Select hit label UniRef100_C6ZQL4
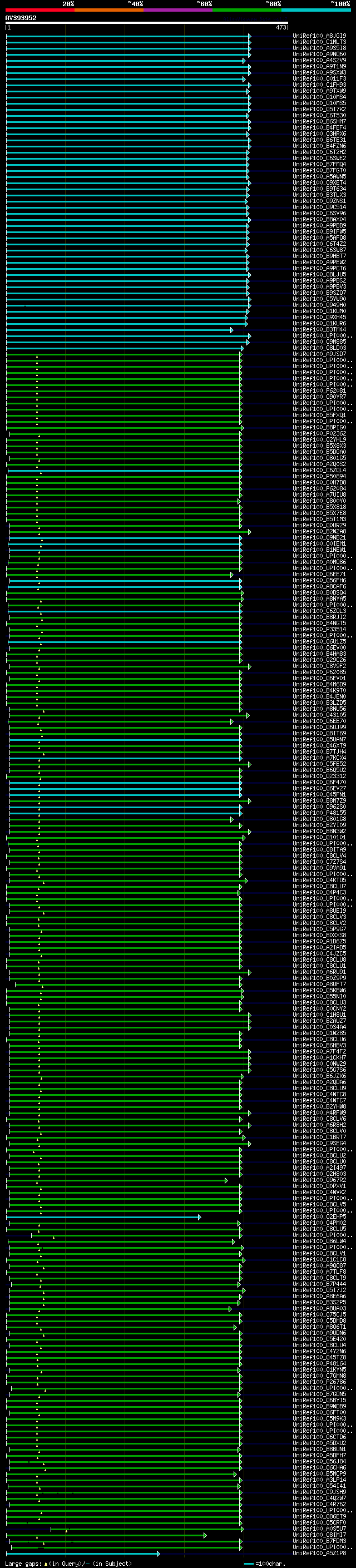The height and width of the screenshot is (1568, 356). pyautogui.click(x=319, y=471)
